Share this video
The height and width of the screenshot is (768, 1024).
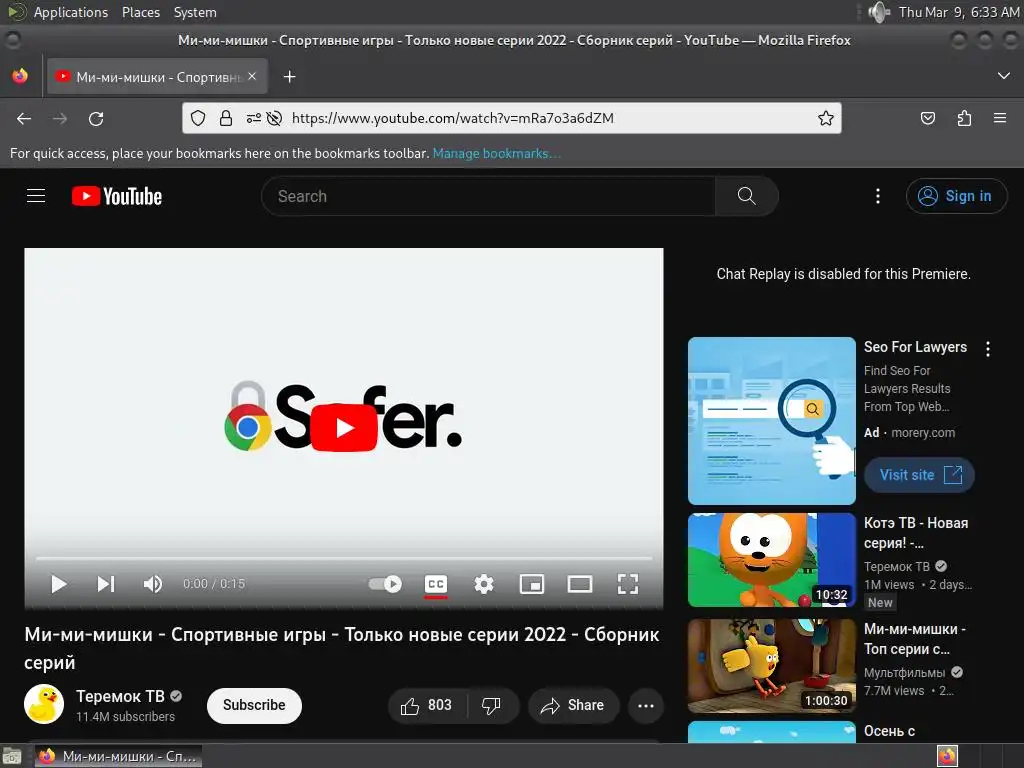[573, 705]
